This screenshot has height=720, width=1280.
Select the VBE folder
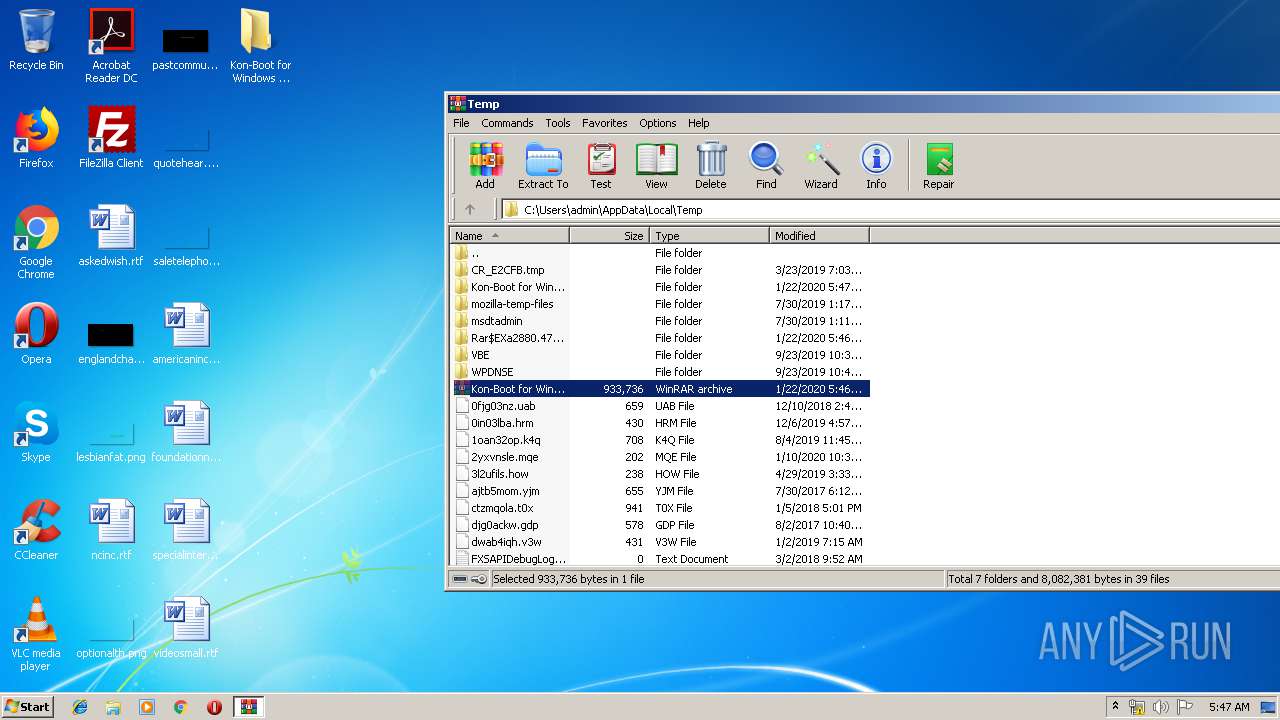(x=660, y=355)
